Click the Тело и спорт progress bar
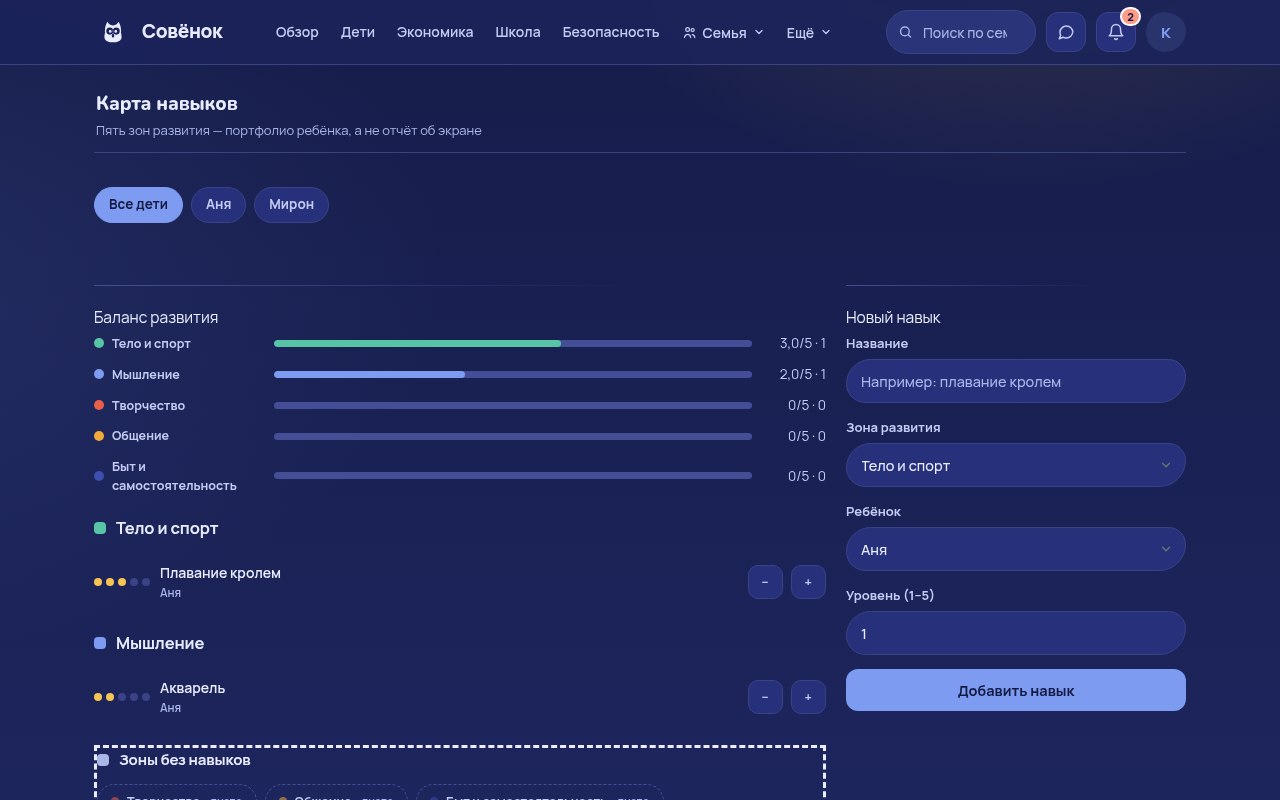1280x800 pixels. (x=513, y=343)
